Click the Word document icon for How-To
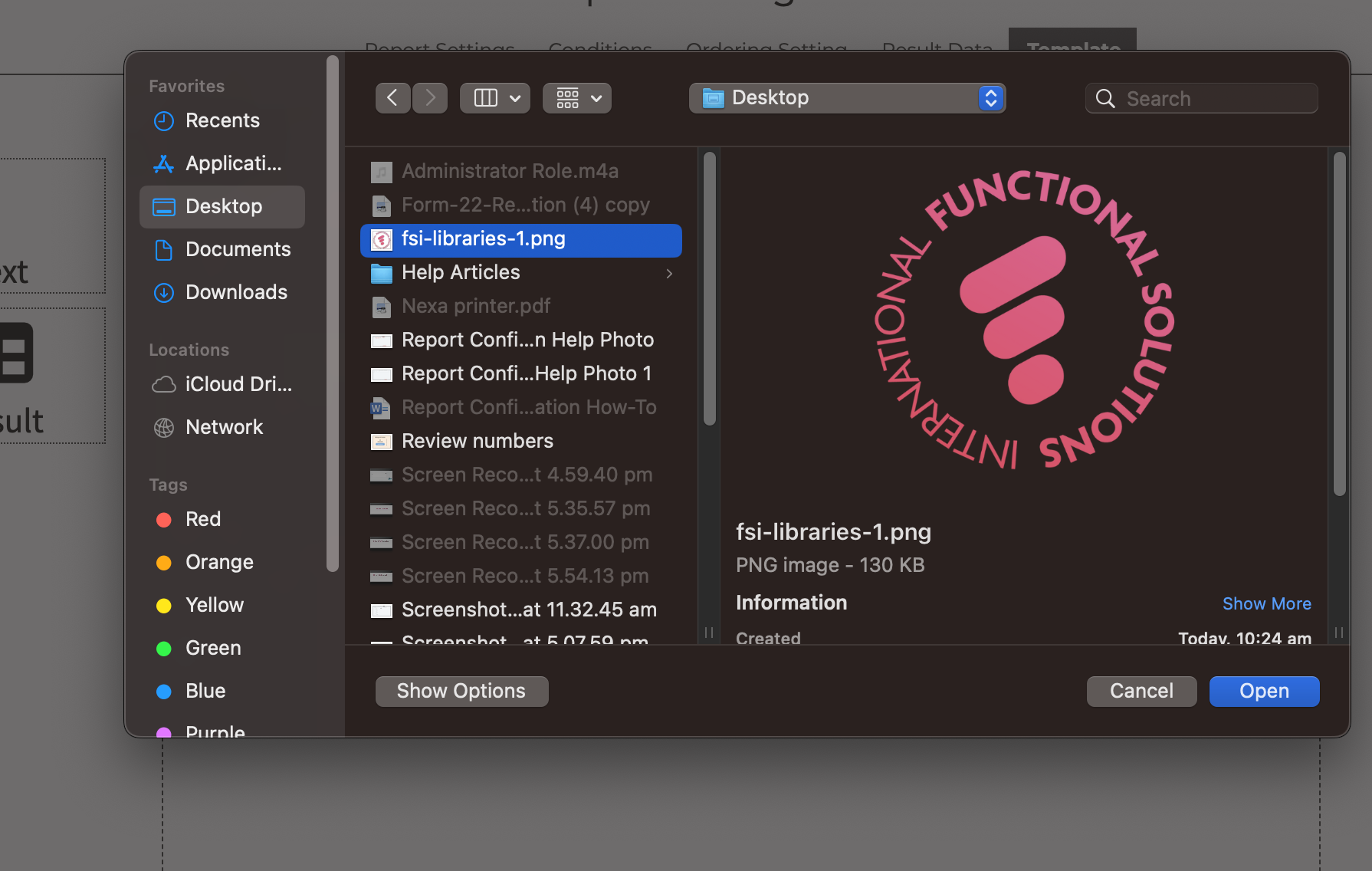The image size is (1372, 871). (x=381, y=408)
